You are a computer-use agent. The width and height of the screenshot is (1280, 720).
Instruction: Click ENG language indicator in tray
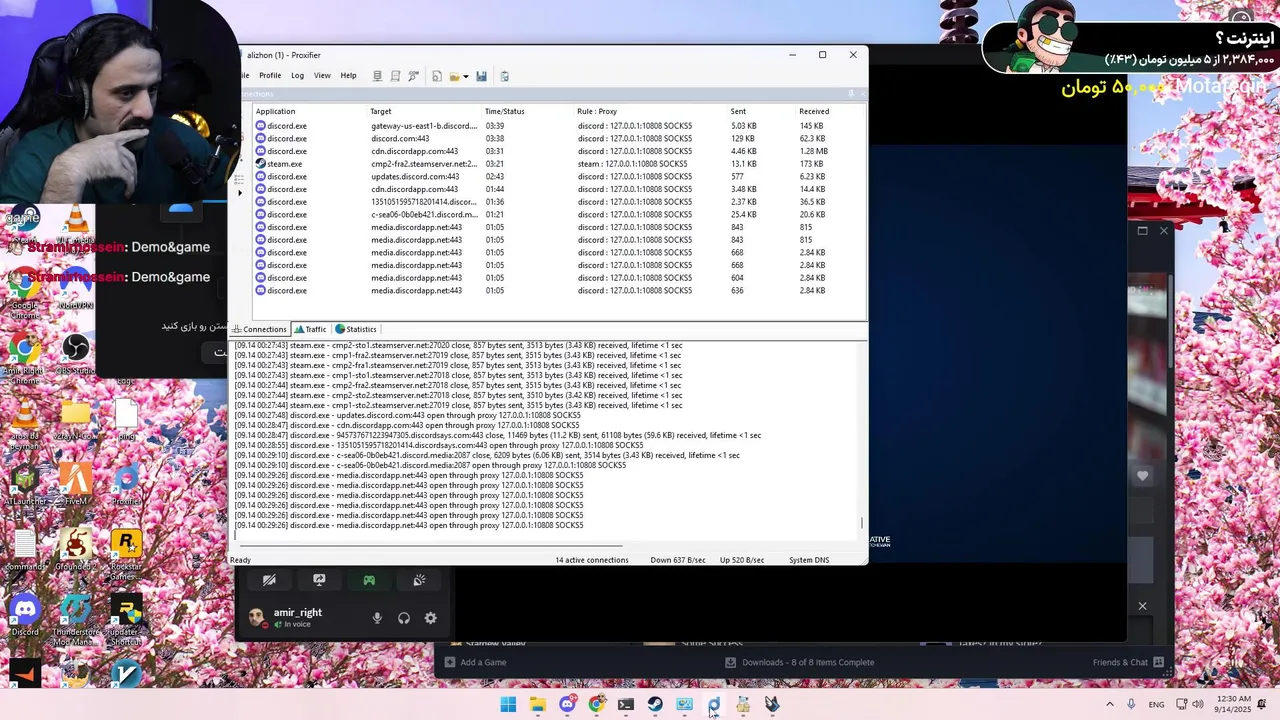(1156, 704)
